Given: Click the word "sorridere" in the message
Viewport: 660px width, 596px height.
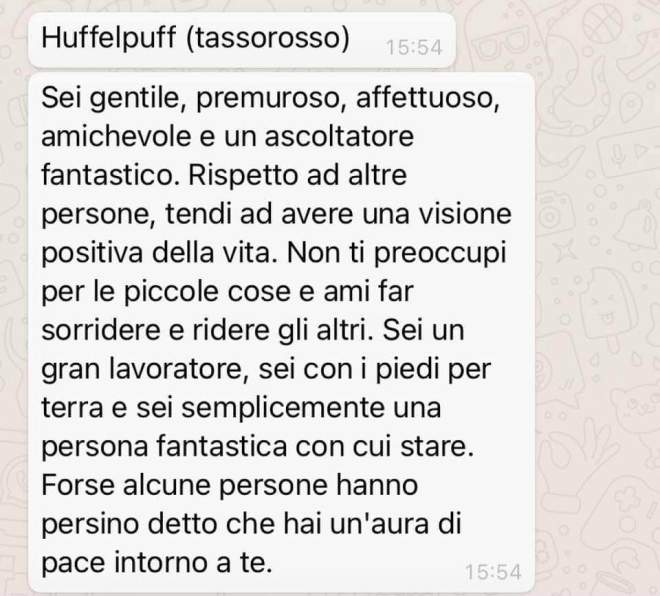Looking at the screenshot, I should pyautogui.click(x=101, y=330).
